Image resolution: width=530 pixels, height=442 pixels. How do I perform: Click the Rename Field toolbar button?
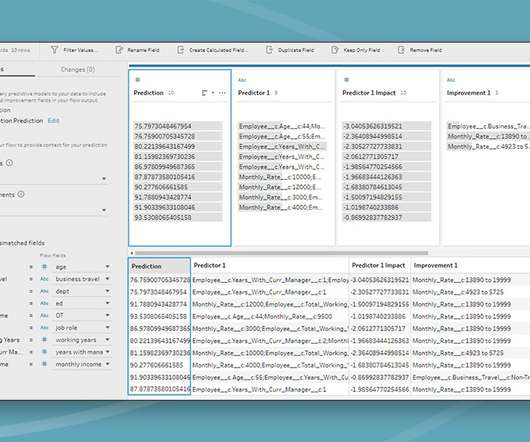[x=137, y=50]
